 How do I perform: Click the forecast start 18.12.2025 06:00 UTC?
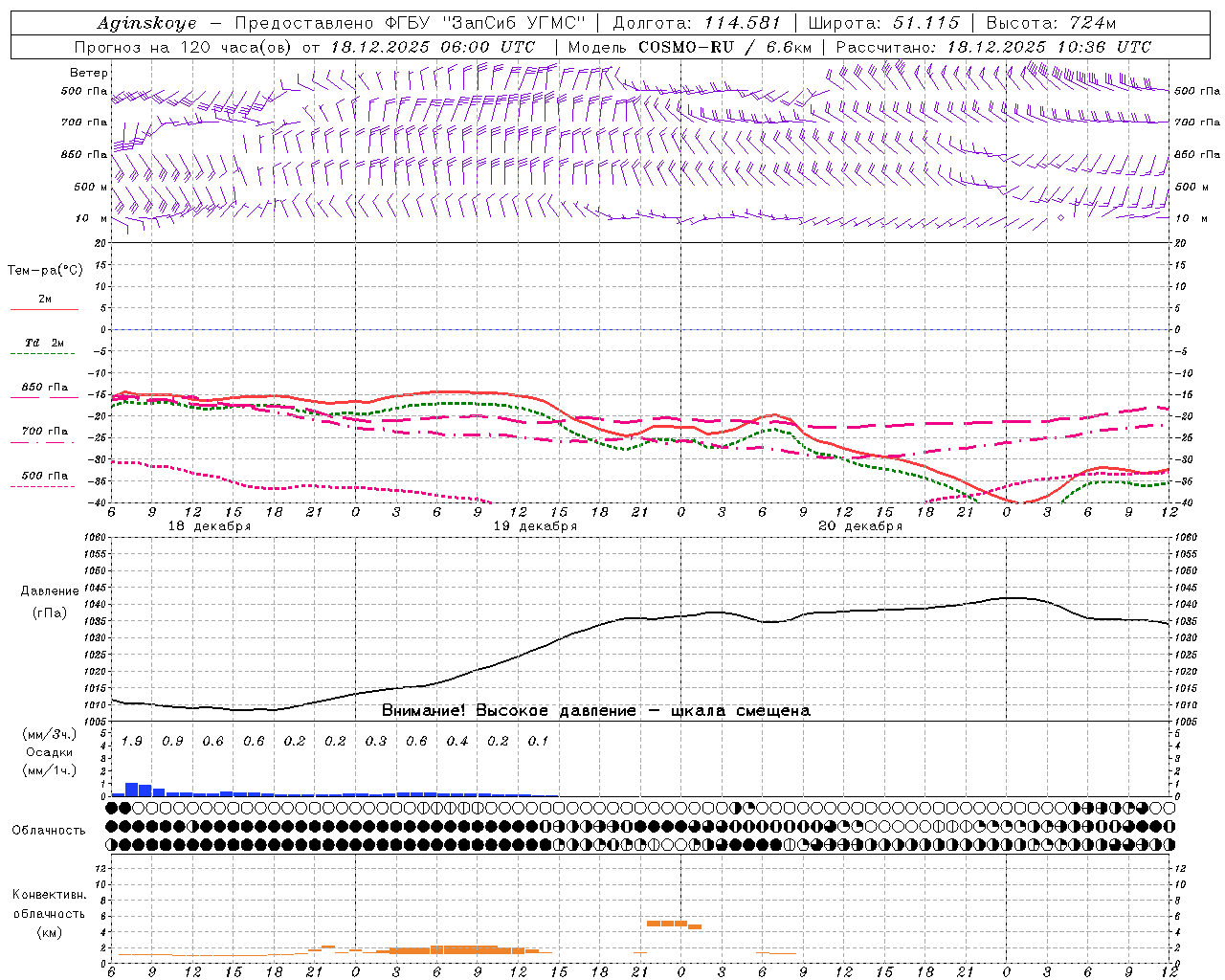click(433, 47)
